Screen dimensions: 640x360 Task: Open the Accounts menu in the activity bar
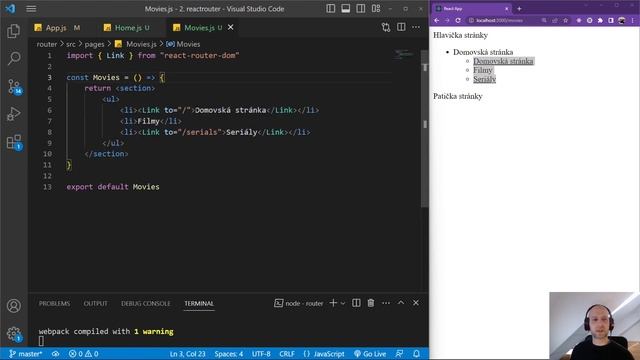(13, 306)
